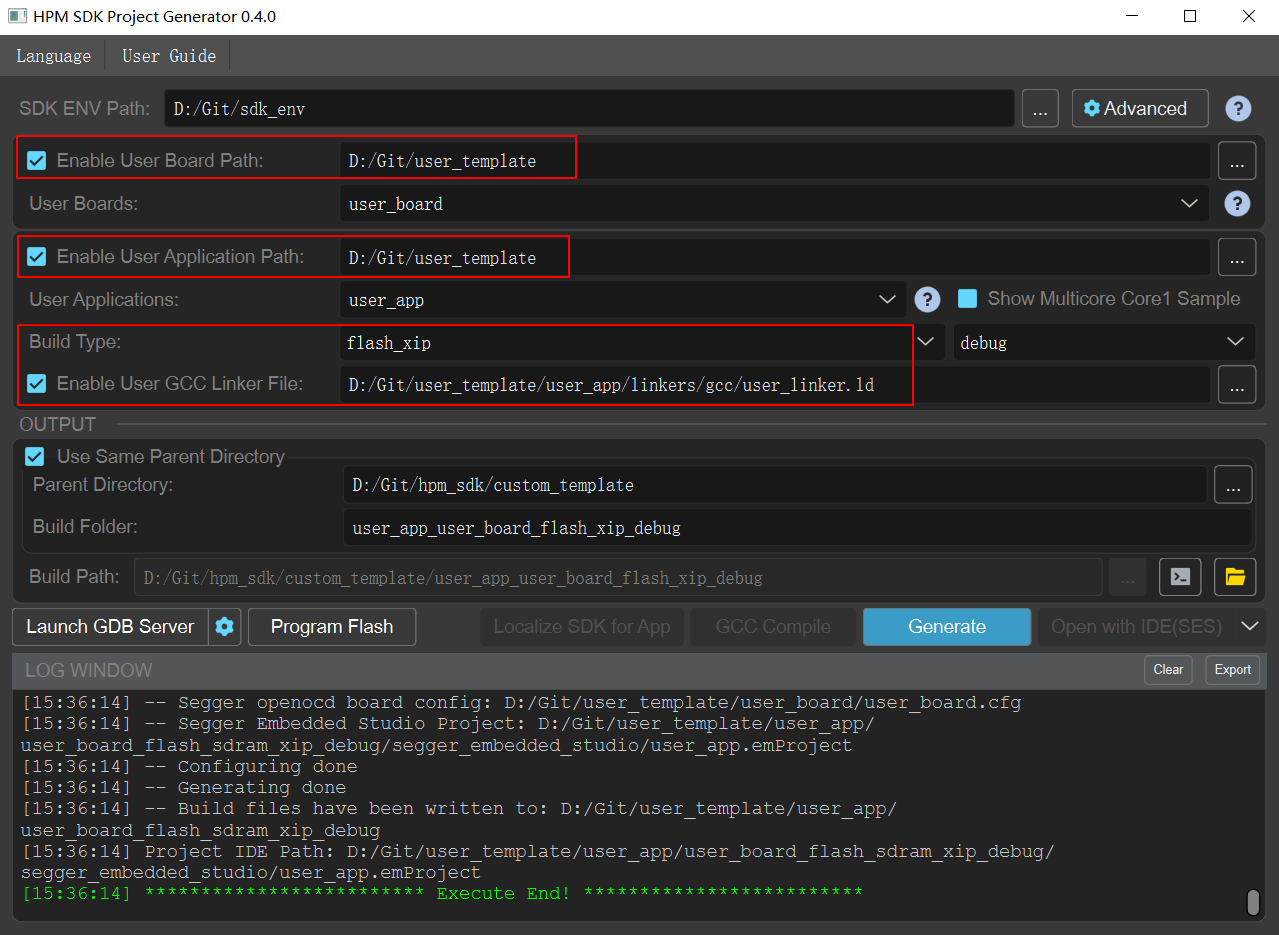The width and height of the screenshot is (1279, 935).
Task: Open the Advanced settings panel
Action: pos(1139,108)
